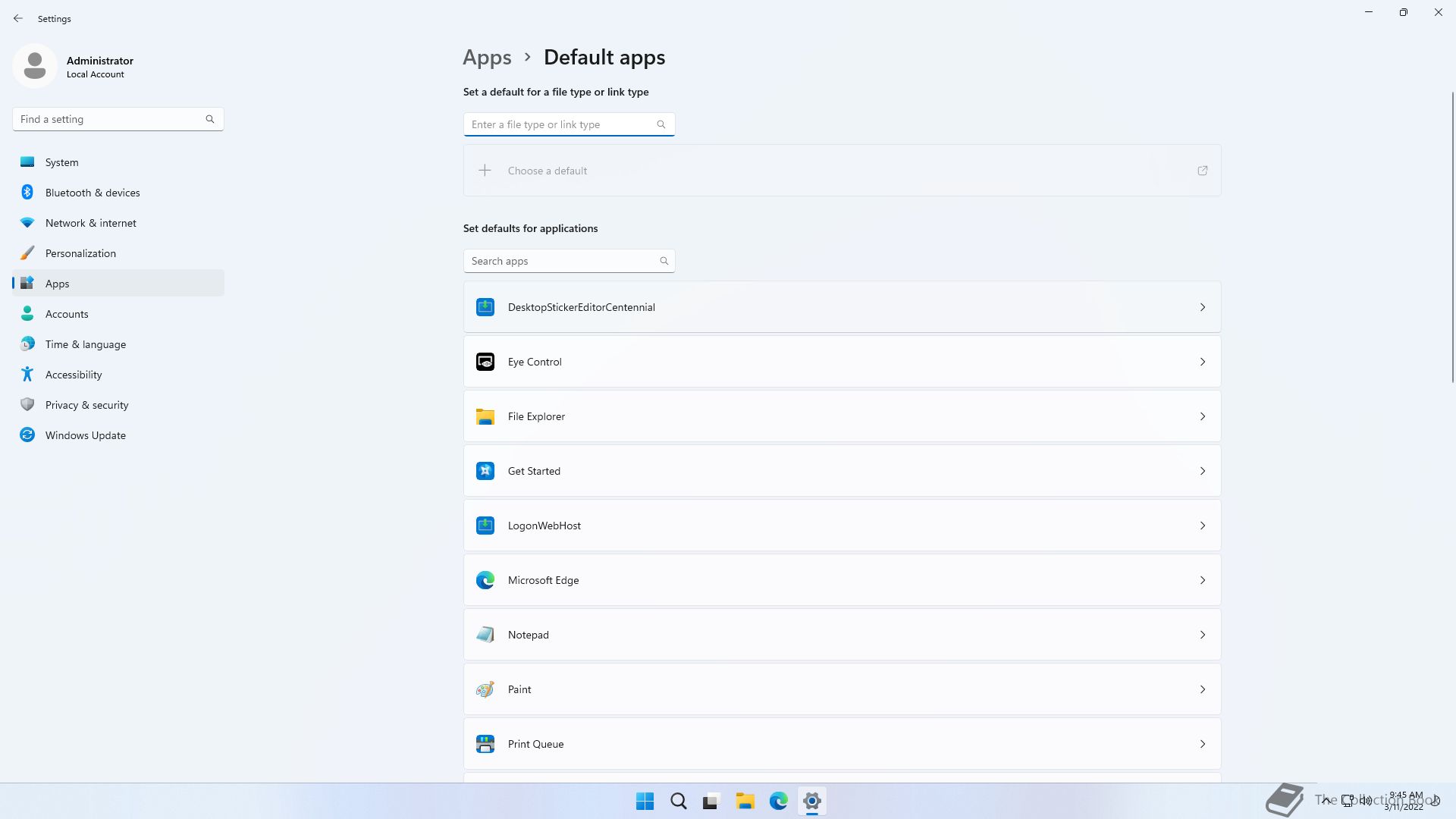Click the external link icon in Choose a default
This screenshot has height=819, width=1456.
tap(1202, 171)
